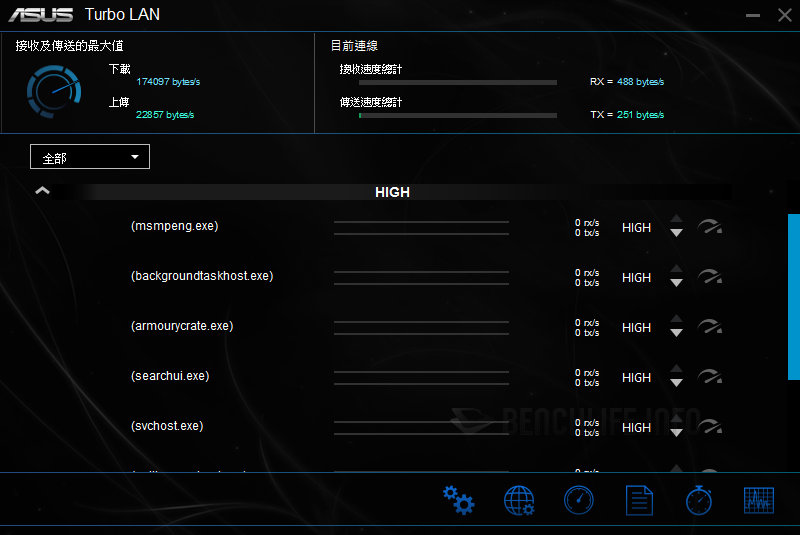Click HIGH priority label for armourycrate.exe
The height and width of the screenshot is (535, 800).
(x=636, y=327)
